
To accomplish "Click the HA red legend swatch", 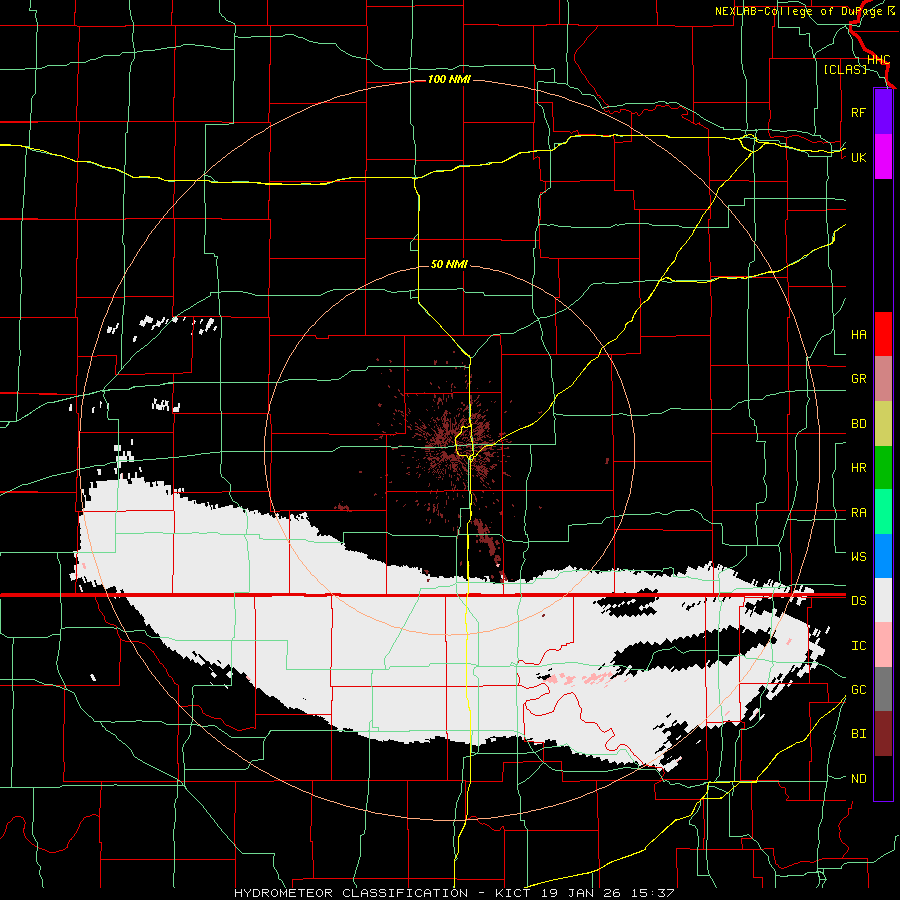I will [x=883, y=334].
